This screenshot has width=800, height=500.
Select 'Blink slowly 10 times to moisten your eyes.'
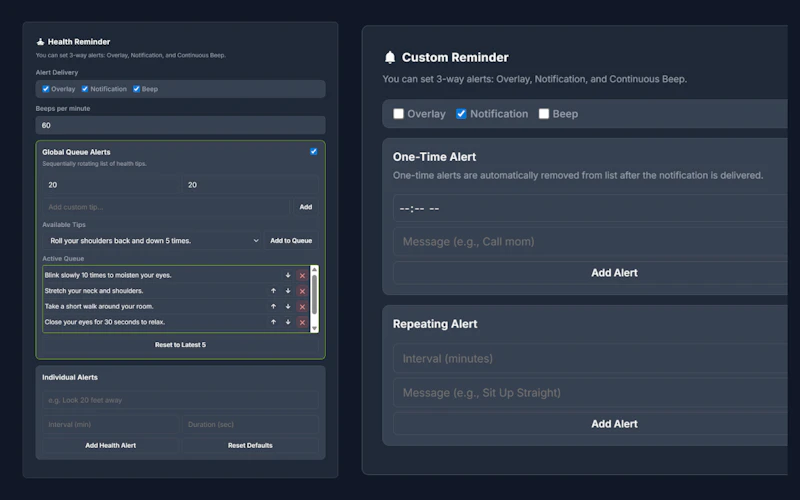(x=108, y=275)
